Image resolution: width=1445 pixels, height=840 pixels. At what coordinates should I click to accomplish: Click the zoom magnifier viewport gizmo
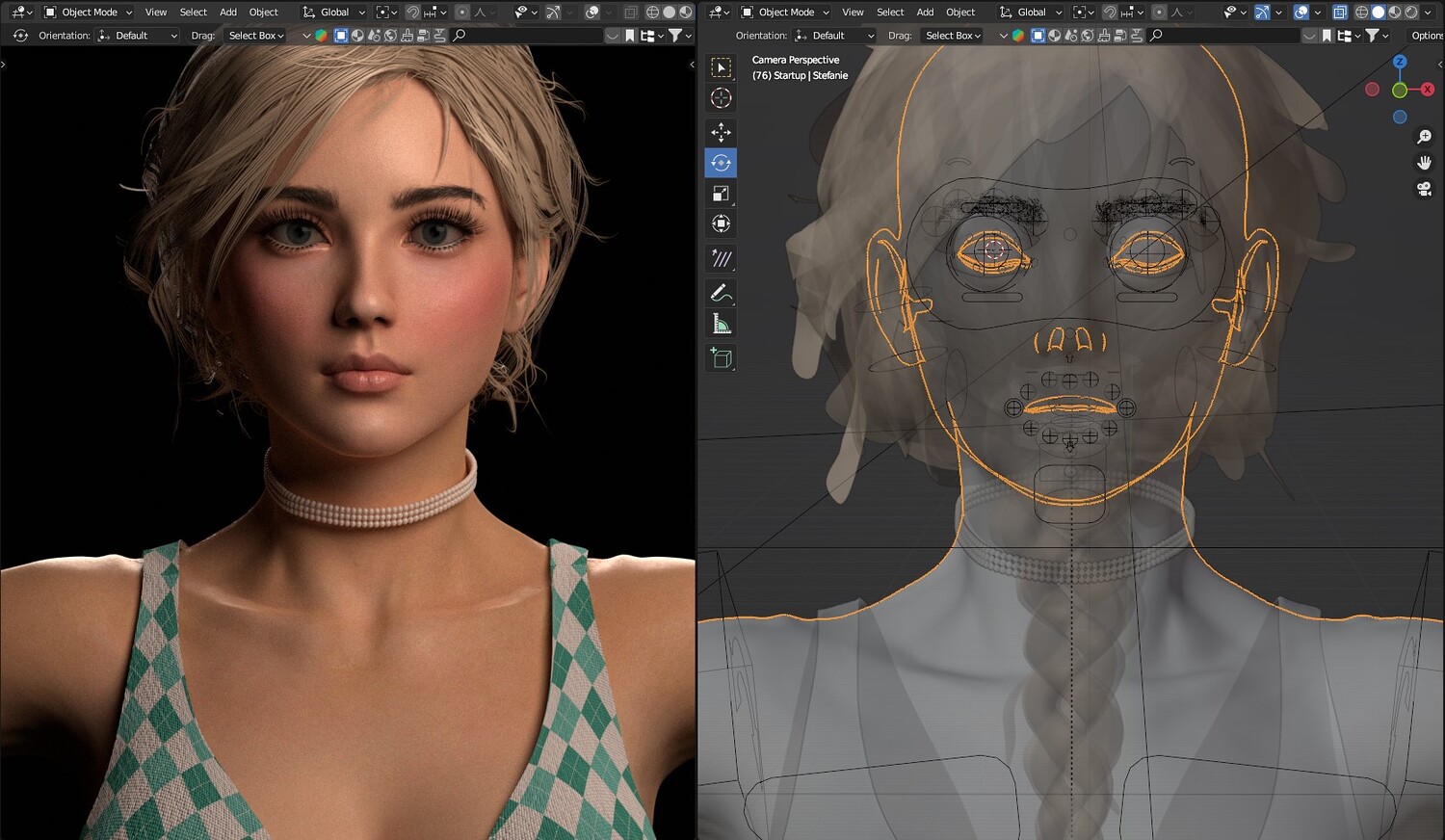coord(1425,139)
